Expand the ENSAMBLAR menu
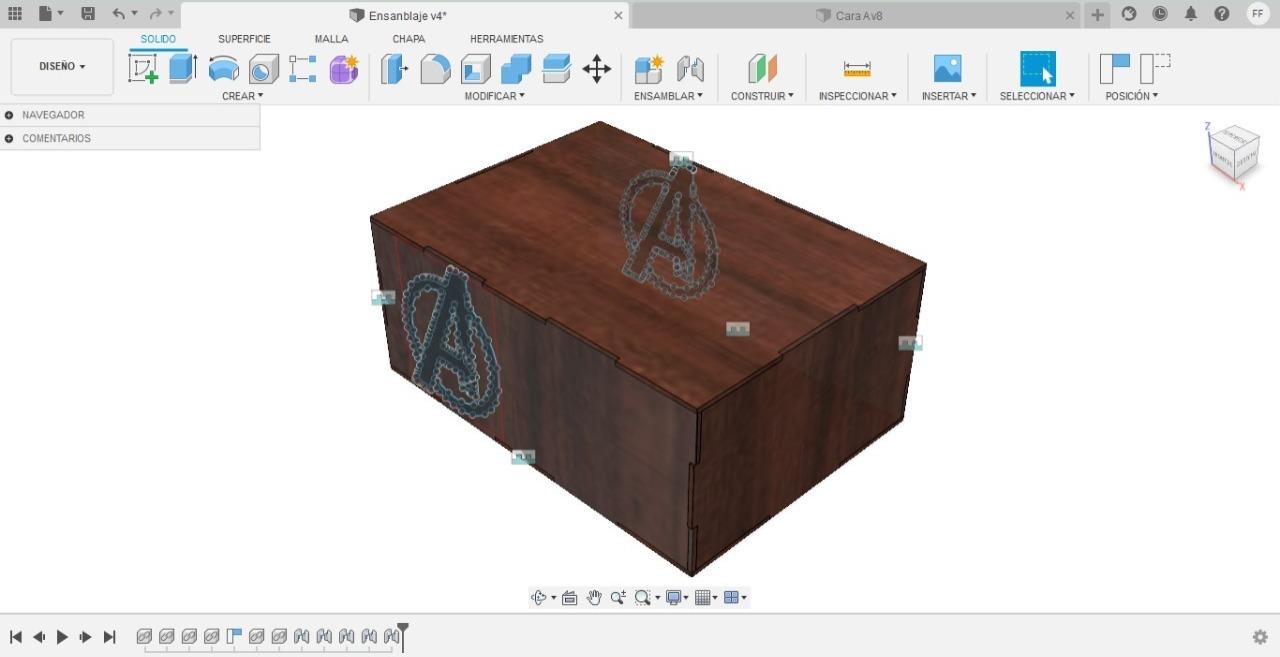The width and height of the screenshot is (1280, 657). pos(668,96)
